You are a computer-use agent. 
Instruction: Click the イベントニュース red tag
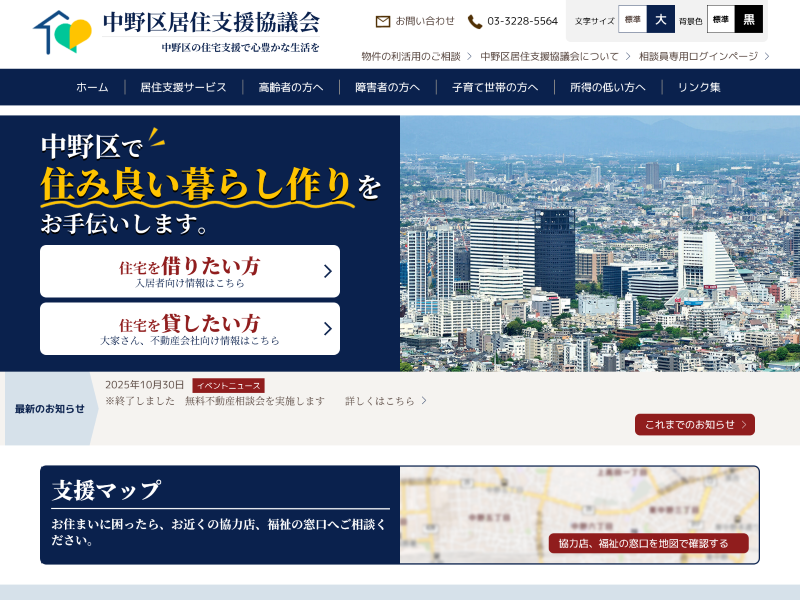point(228,385)
